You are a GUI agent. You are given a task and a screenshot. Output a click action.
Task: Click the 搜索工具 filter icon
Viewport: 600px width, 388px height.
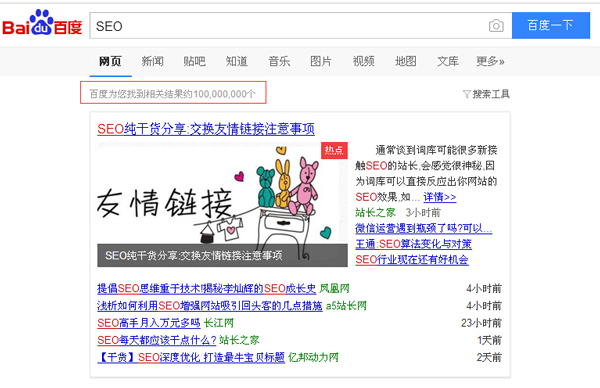[466, 94]
